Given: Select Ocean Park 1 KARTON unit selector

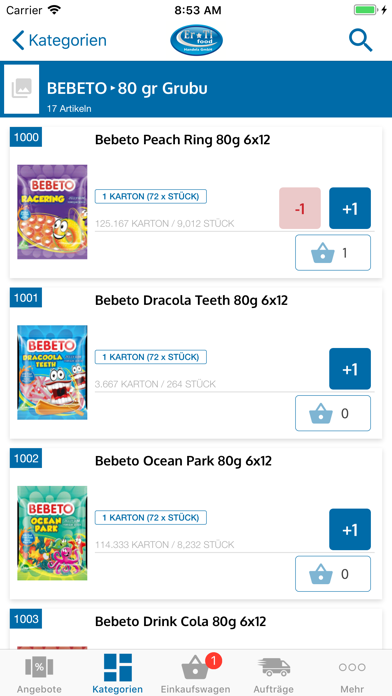Looking at the screenshot, I should pyautogui.click(x=151, y=518).
